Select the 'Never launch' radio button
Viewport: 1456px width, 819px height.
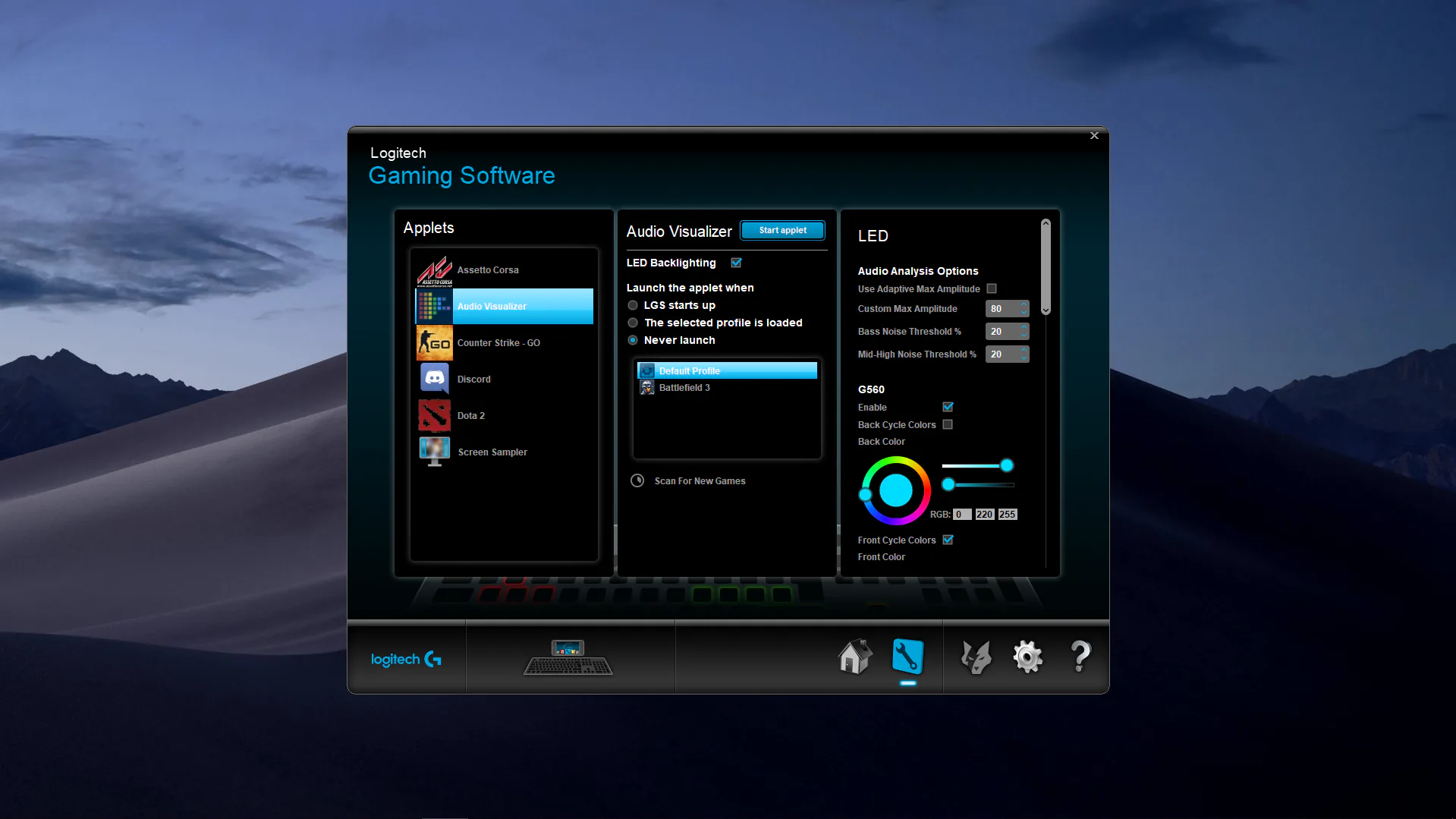coord(633,340)
